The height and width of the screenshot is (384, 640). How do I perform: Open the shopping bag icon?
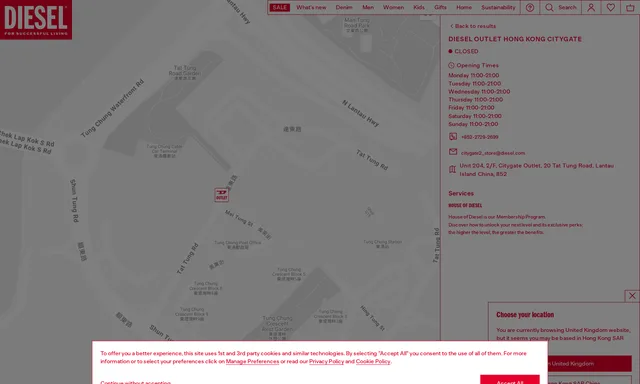[630, 7]
